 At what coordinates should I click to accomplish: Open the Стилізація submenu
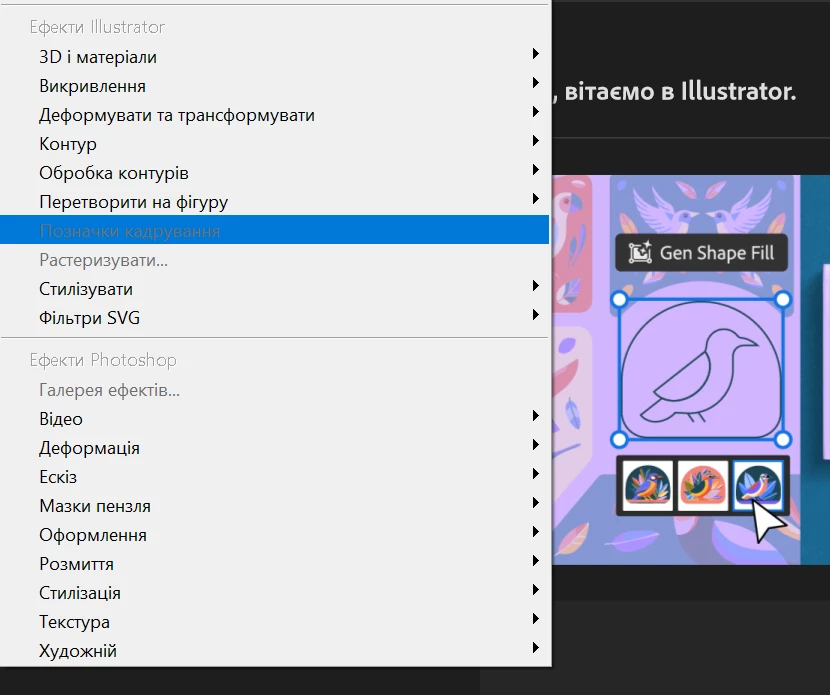tap(275, 593)
